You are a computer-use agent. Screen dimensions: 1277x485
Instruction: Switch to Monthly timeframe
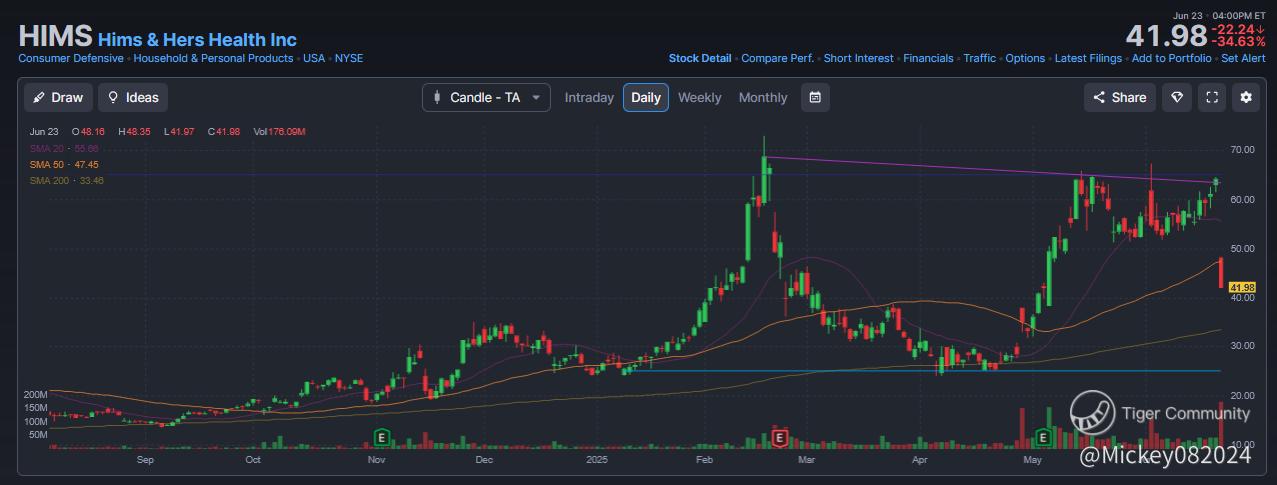pyautogui.click(x=763, y=97)
